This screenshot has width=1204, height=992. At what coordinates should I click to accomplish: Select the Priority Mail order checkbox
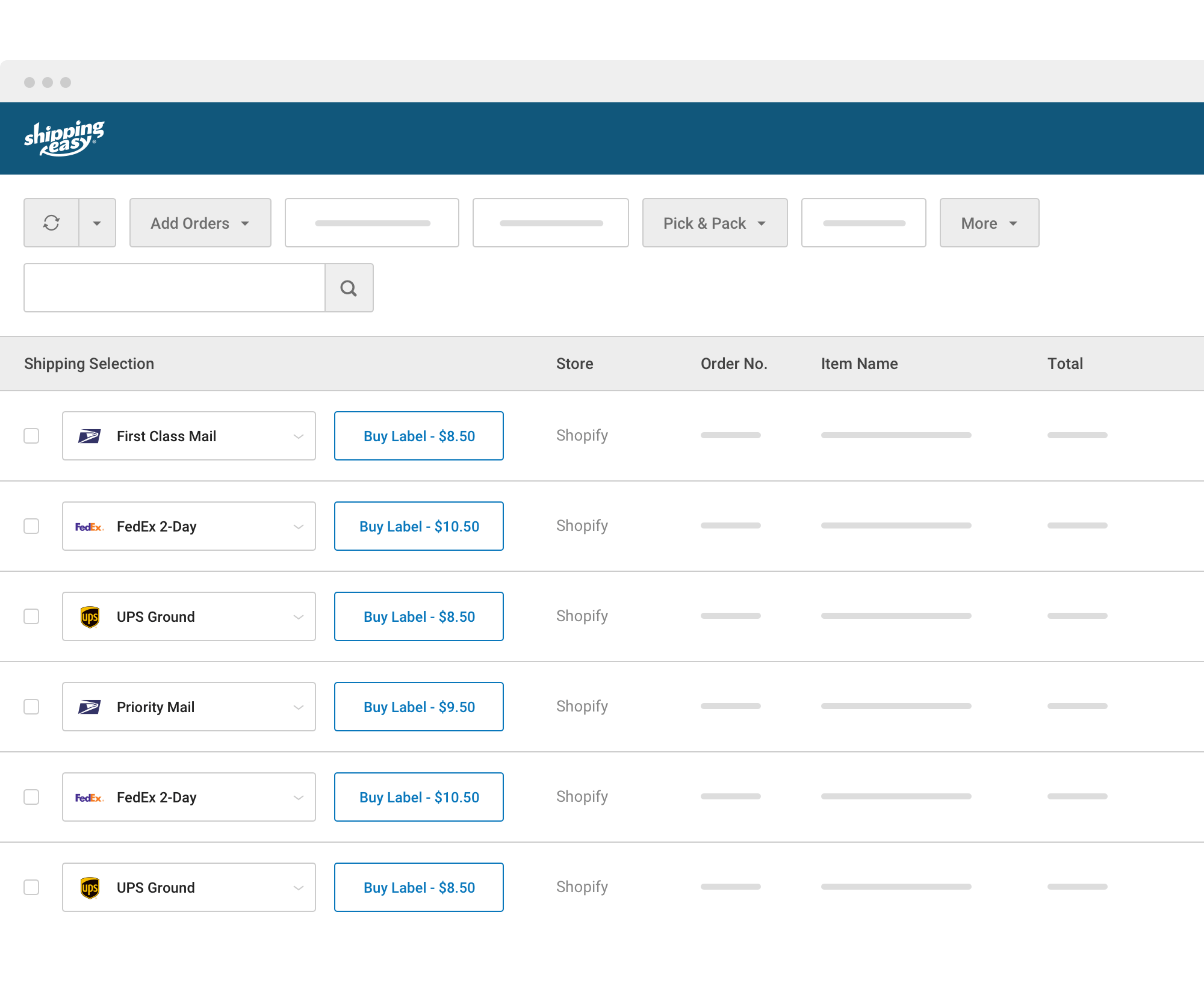[x=31, y=707]
